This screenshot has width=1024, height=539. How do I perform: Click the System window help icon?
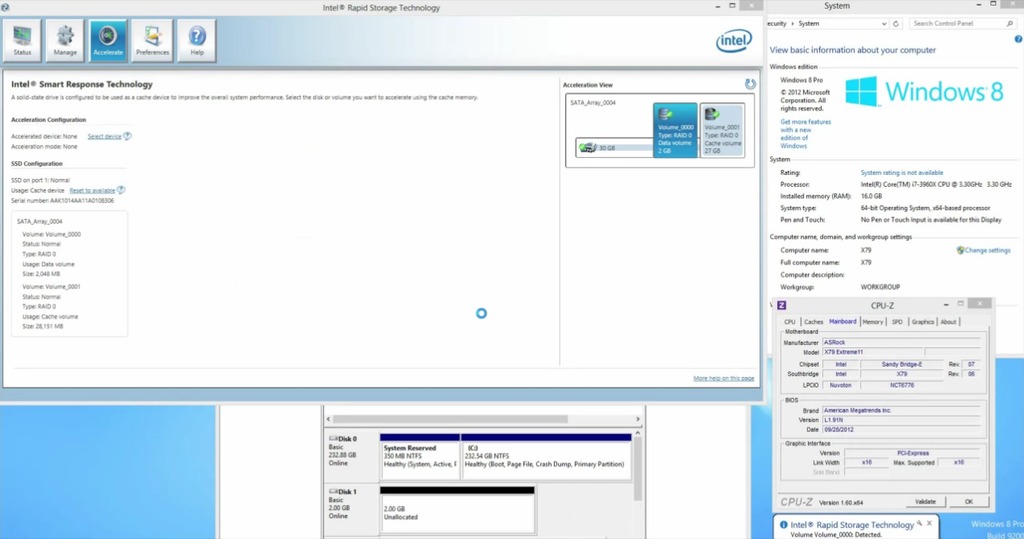[1018, 39]
